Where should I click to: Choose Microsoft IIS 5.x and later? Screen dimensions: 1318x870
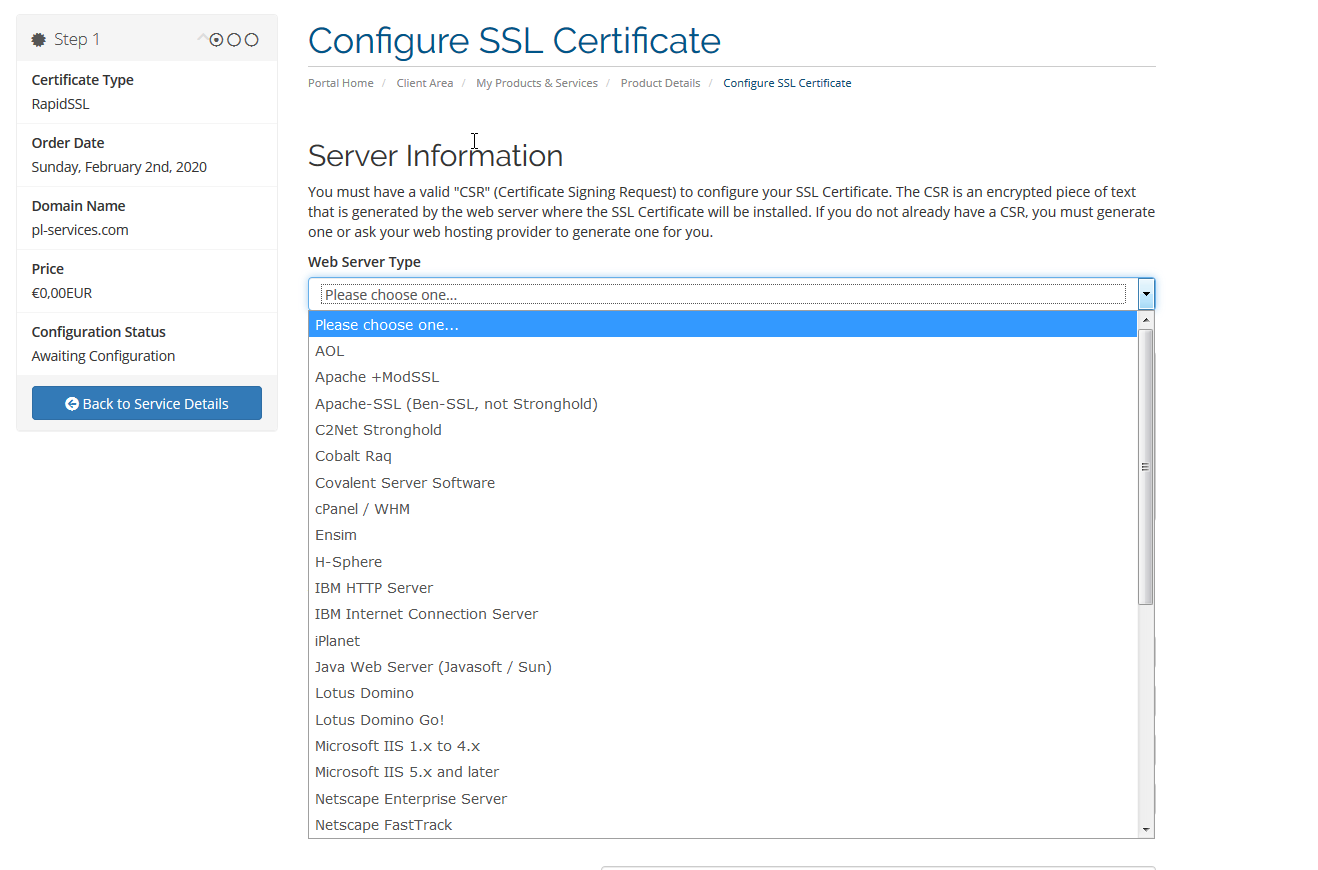[723, 772]
